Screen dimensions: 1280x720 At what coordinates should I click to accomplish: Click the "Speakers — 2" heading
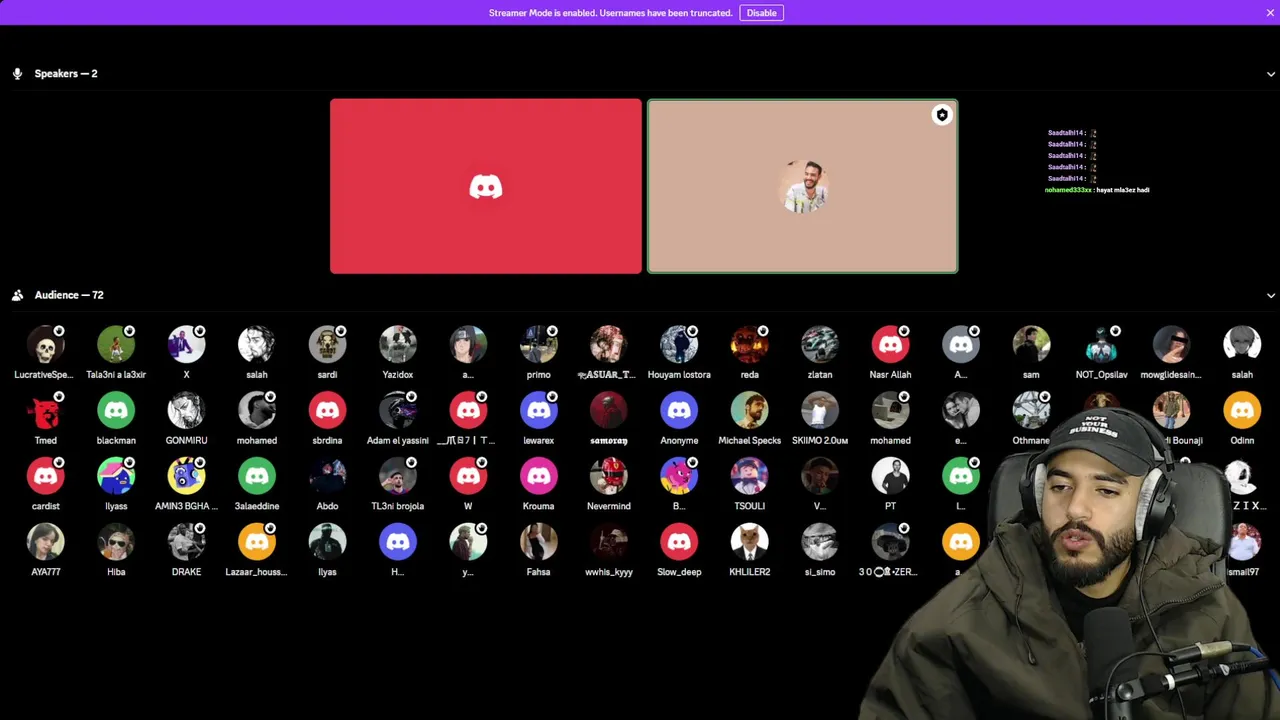[x=66, y=74]
